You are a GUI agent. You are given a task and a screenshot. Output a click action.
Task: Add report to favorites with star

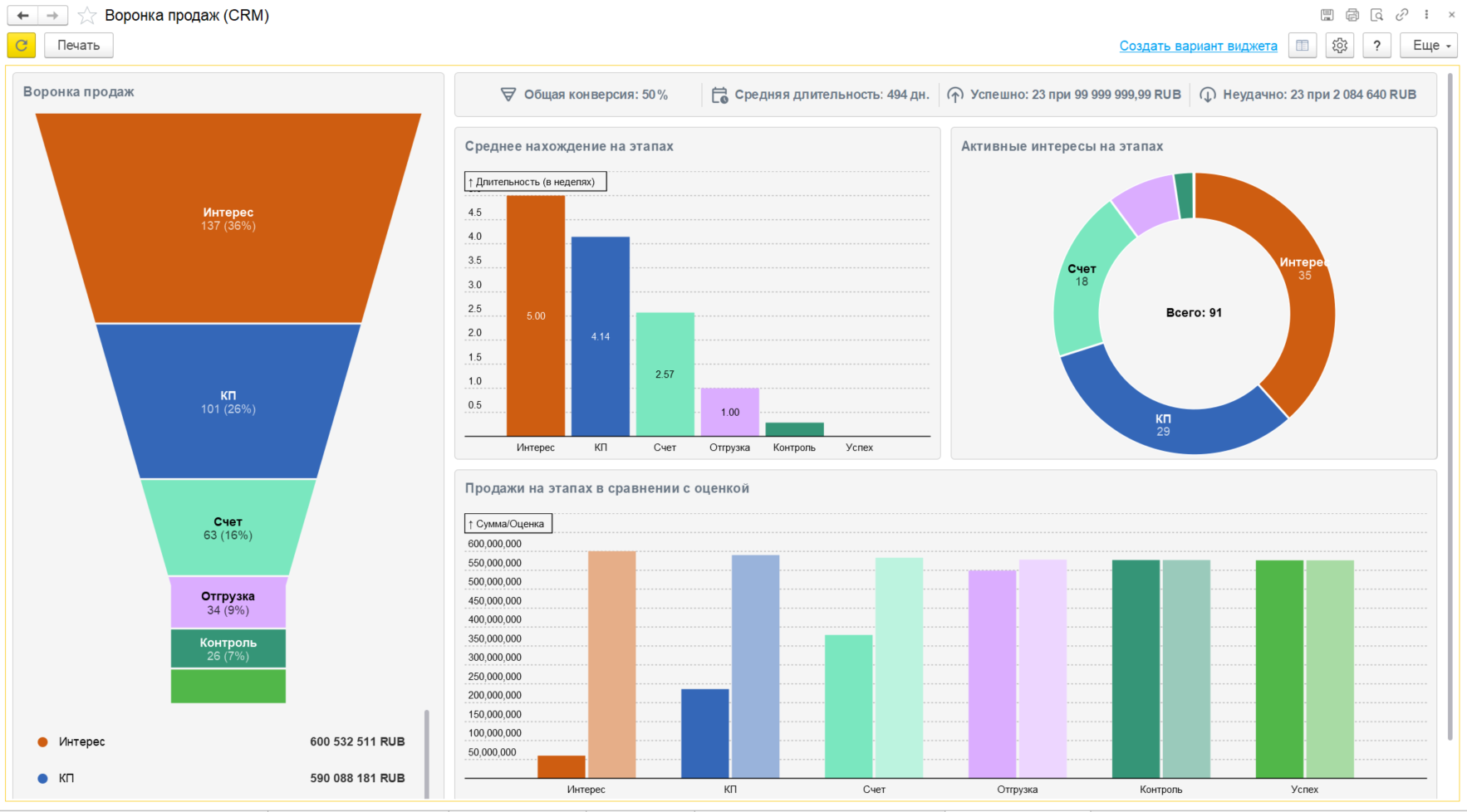click(87, 16)
